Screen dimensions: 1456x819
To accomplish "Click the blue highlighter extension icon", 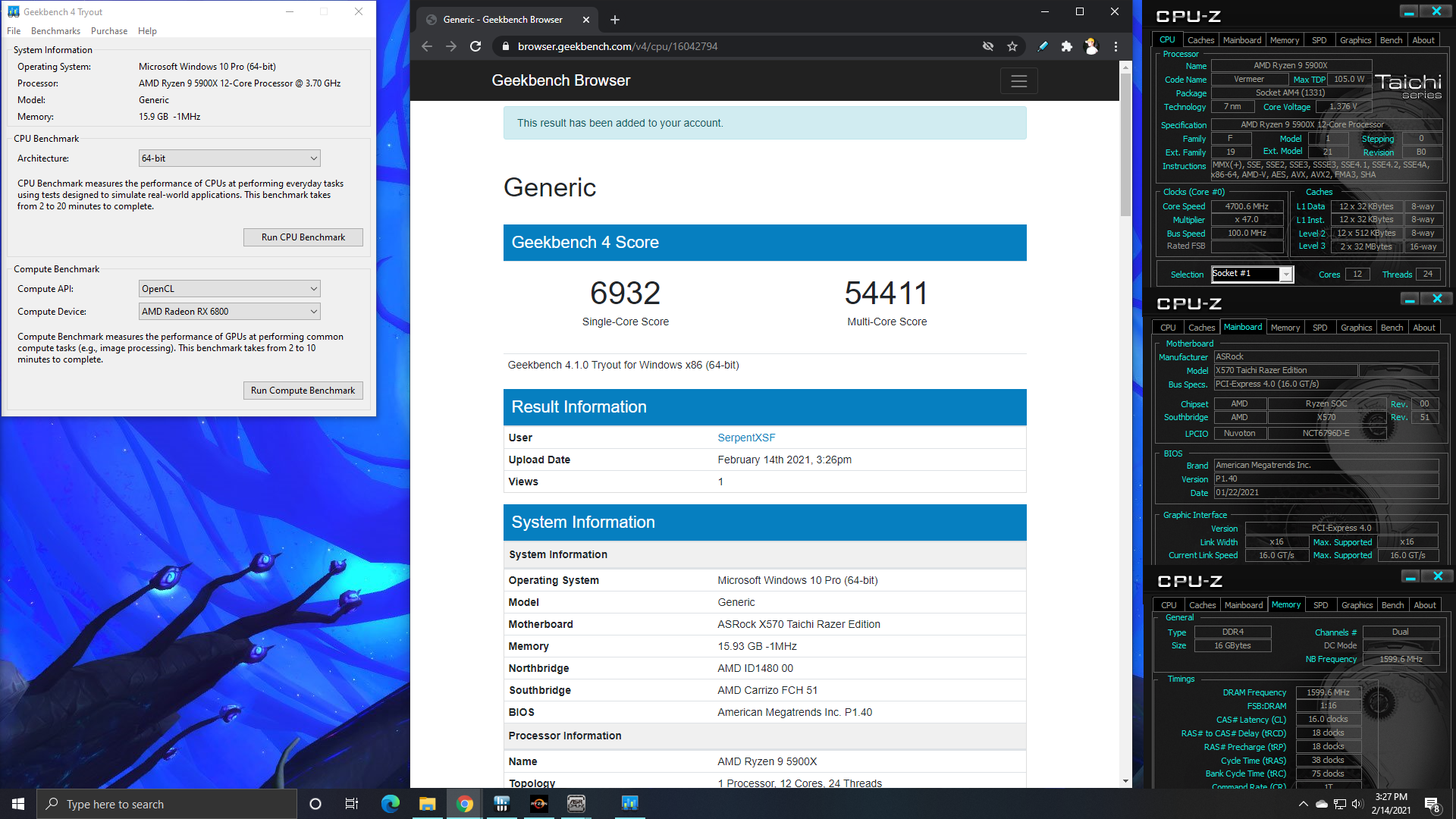I will pos(1043,46).
